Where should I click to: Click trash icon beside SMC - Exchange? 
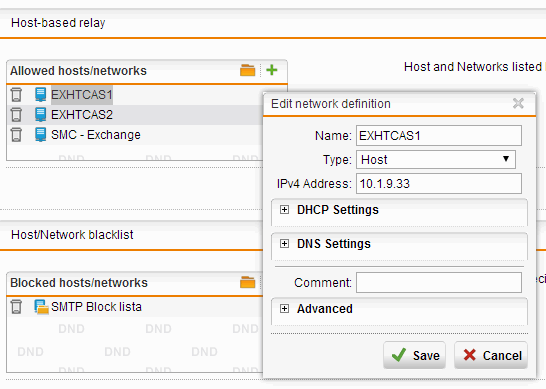pos(16,135)
